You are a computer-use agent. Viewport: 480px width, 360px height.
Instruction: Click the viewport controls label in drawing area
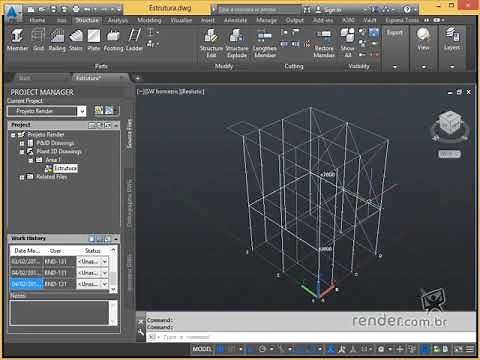point(170,91)
